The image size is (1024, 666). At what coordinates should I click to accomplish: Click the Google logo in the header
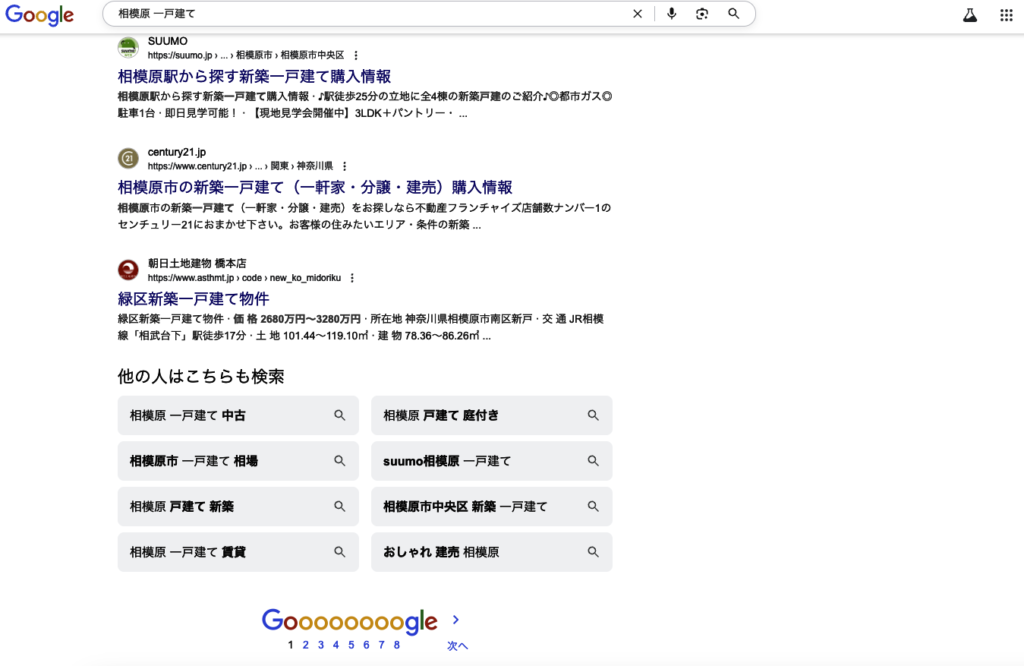click(40, 15)
